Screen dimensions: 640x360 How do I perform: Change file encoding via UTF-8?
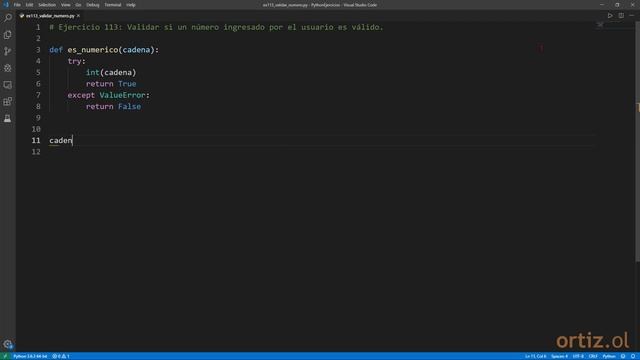[578, 356]
